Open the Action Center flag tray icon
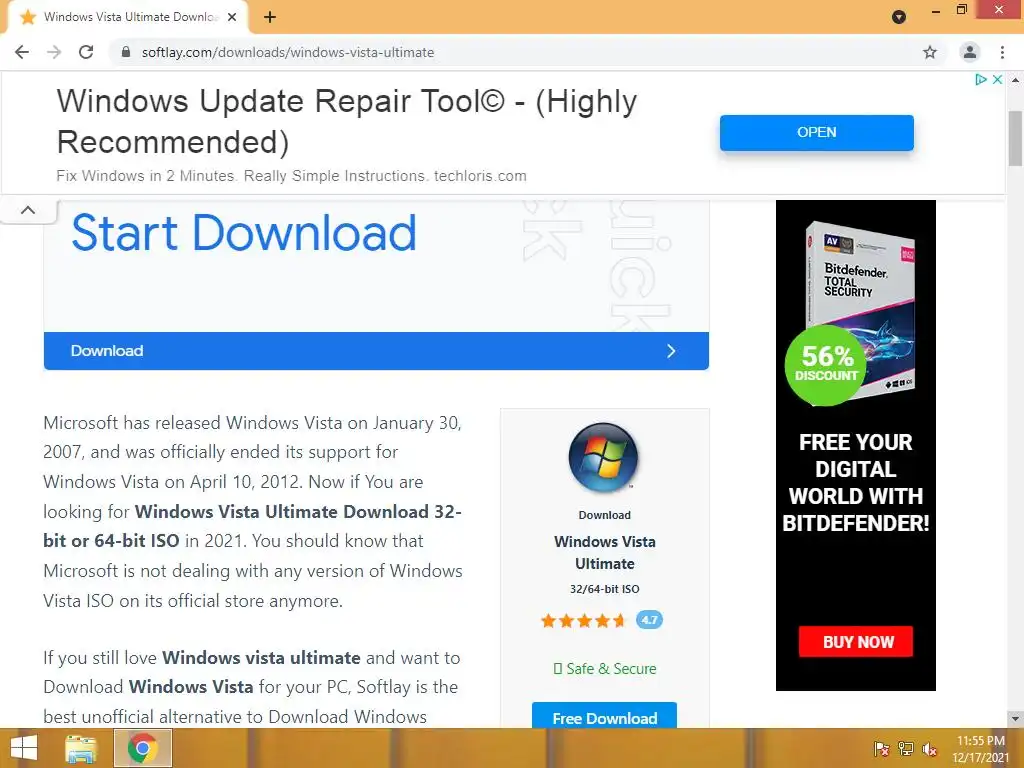Image resolution: width=1024 pixels, height=768 pixels. 881,749
